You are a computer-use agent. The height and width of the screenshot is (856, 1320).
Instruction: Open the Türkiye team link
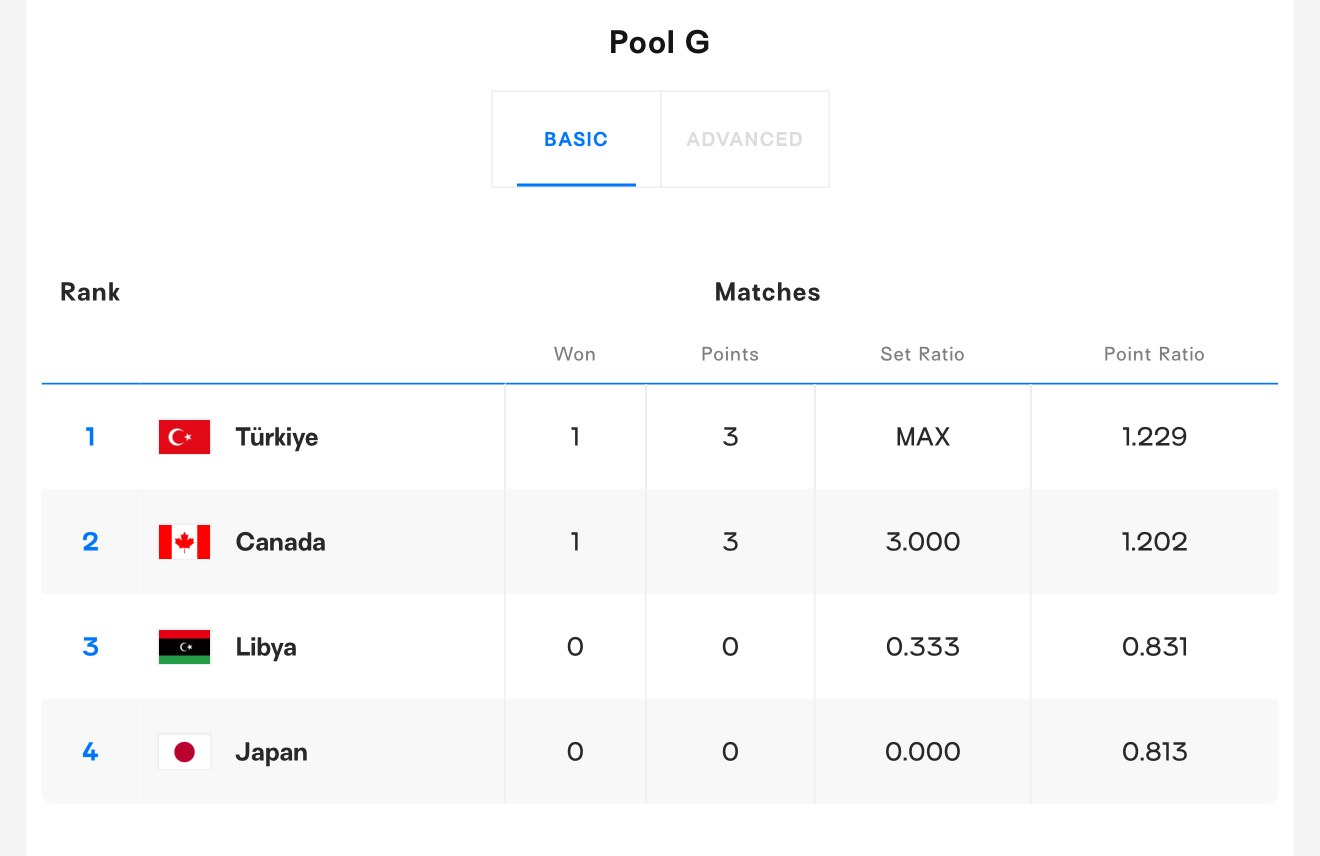277,437
